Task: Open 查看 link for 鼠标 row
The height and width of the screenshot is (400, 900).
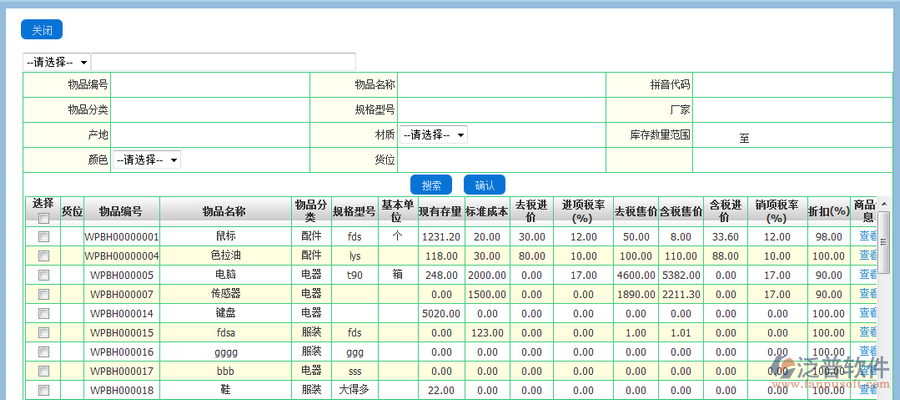Action: (x=867, y=237)
